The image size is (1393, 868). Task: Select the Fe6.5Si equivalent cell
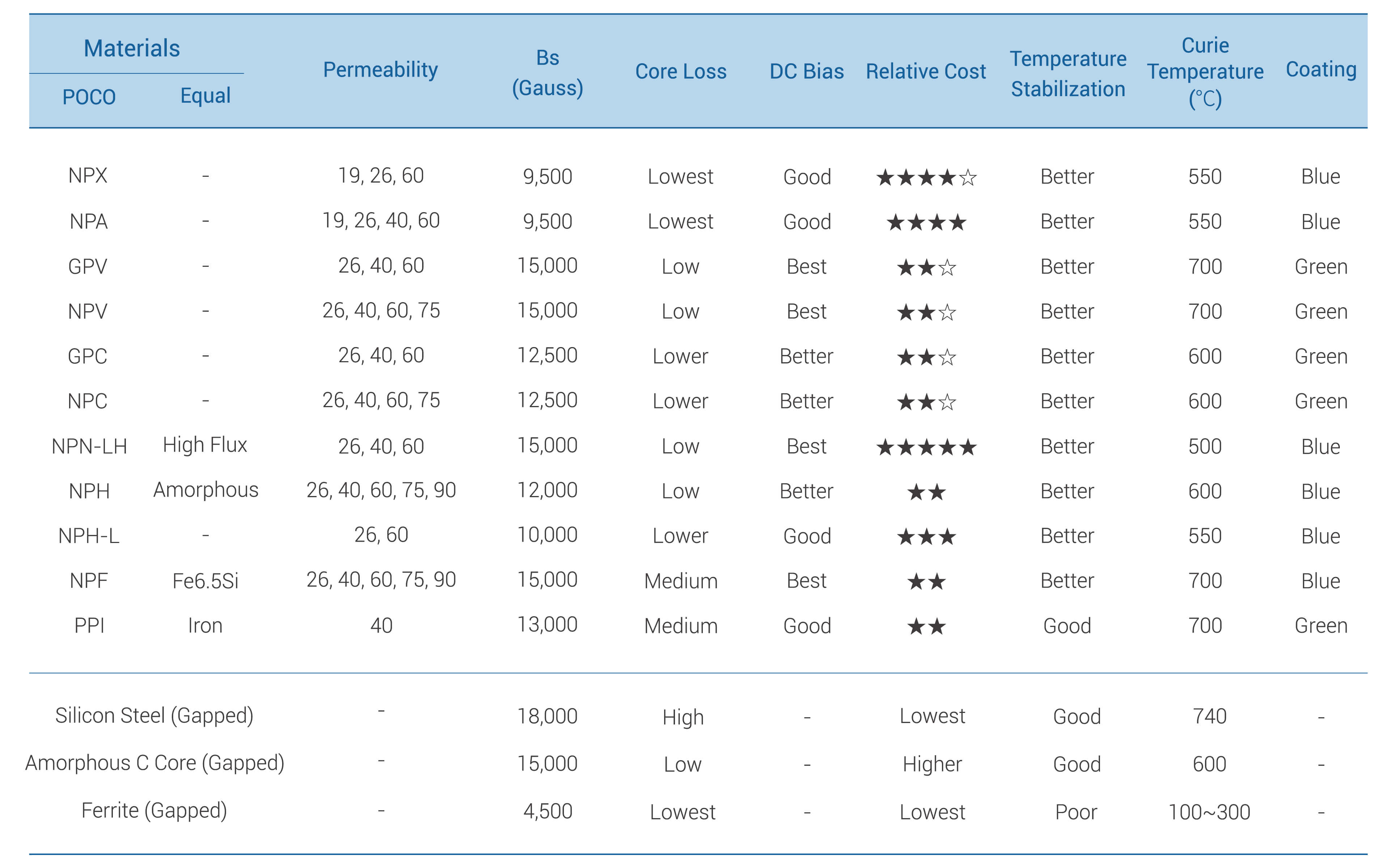pos(205,581)
